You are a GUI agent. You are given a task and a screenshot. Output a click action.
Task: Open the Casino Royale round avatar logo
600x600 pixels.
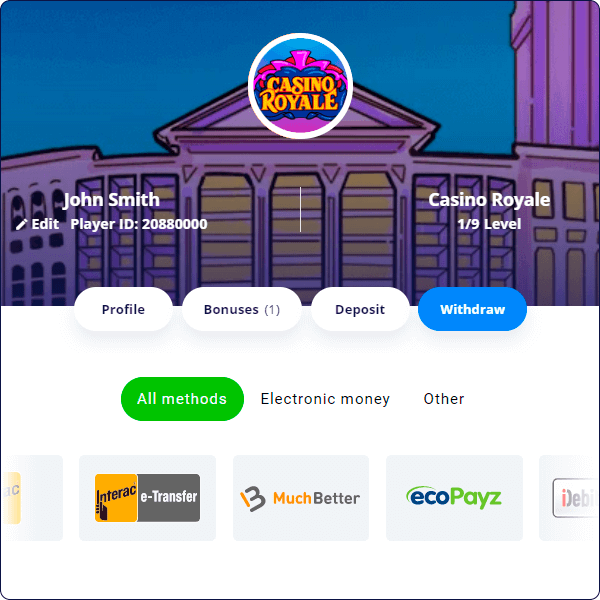(x=300, y=86)
